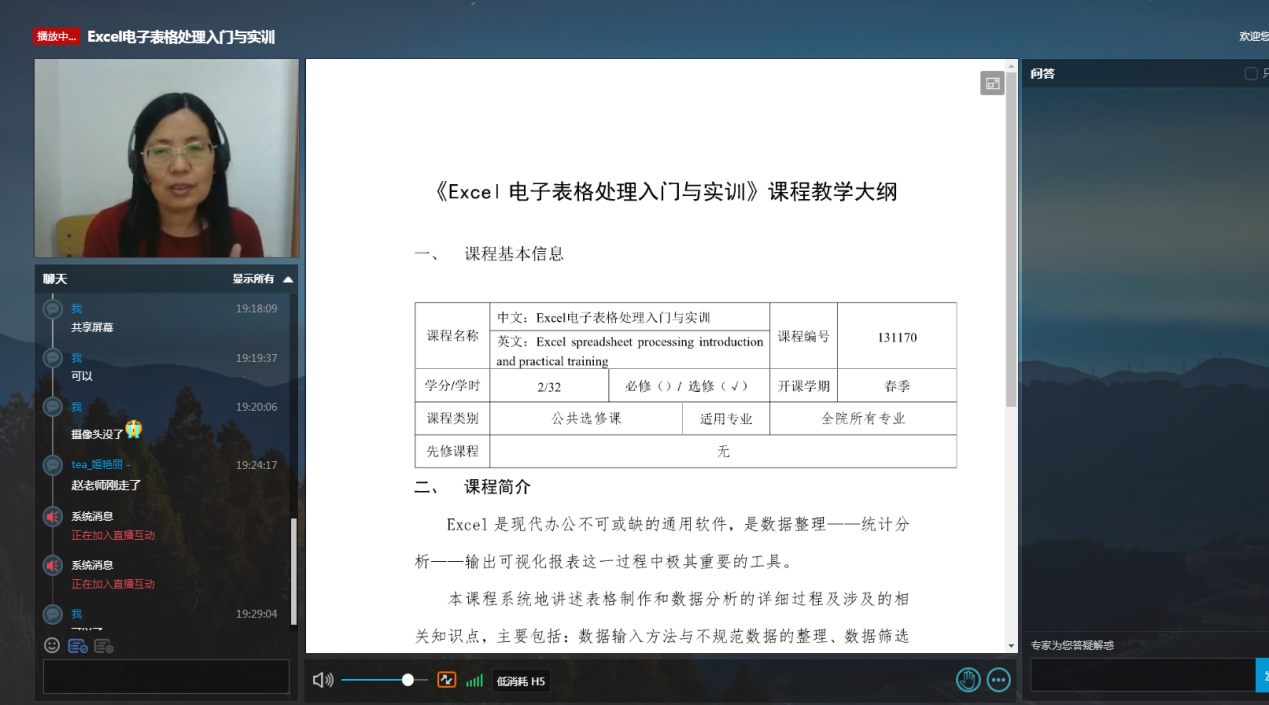Click the chat message input box

click(166, 676)
